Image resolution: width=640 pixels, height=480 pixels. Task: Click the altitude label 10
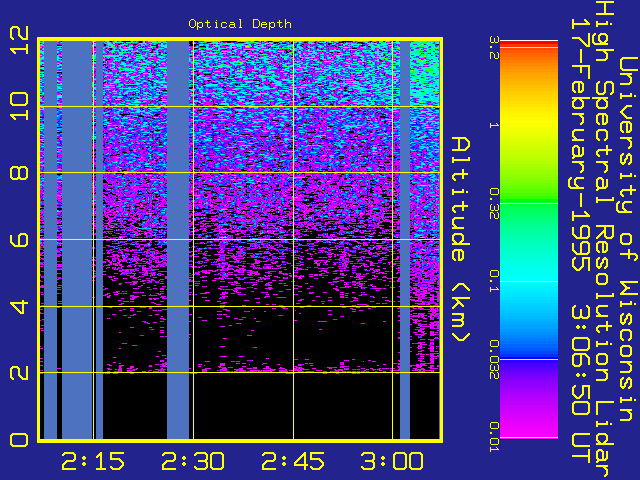[x=19, y=106]
